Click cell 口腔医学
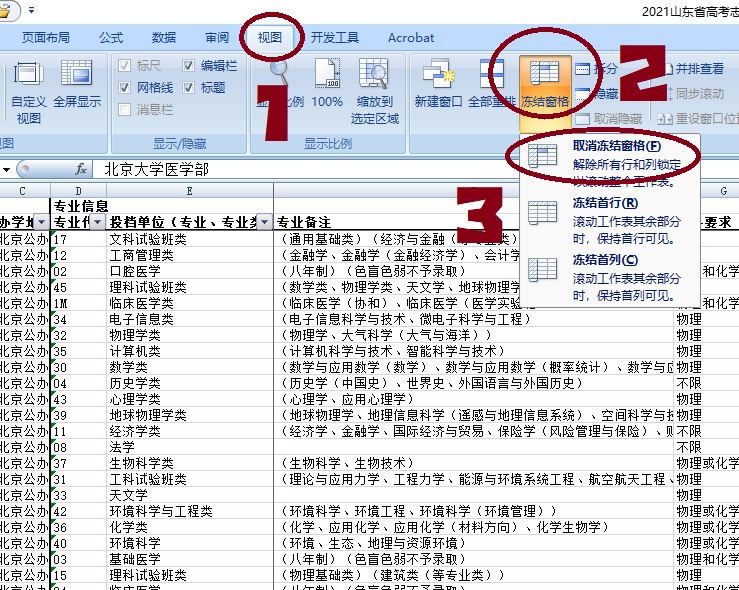This screenshot has height=590, width=739. click(x=190, y=271)
